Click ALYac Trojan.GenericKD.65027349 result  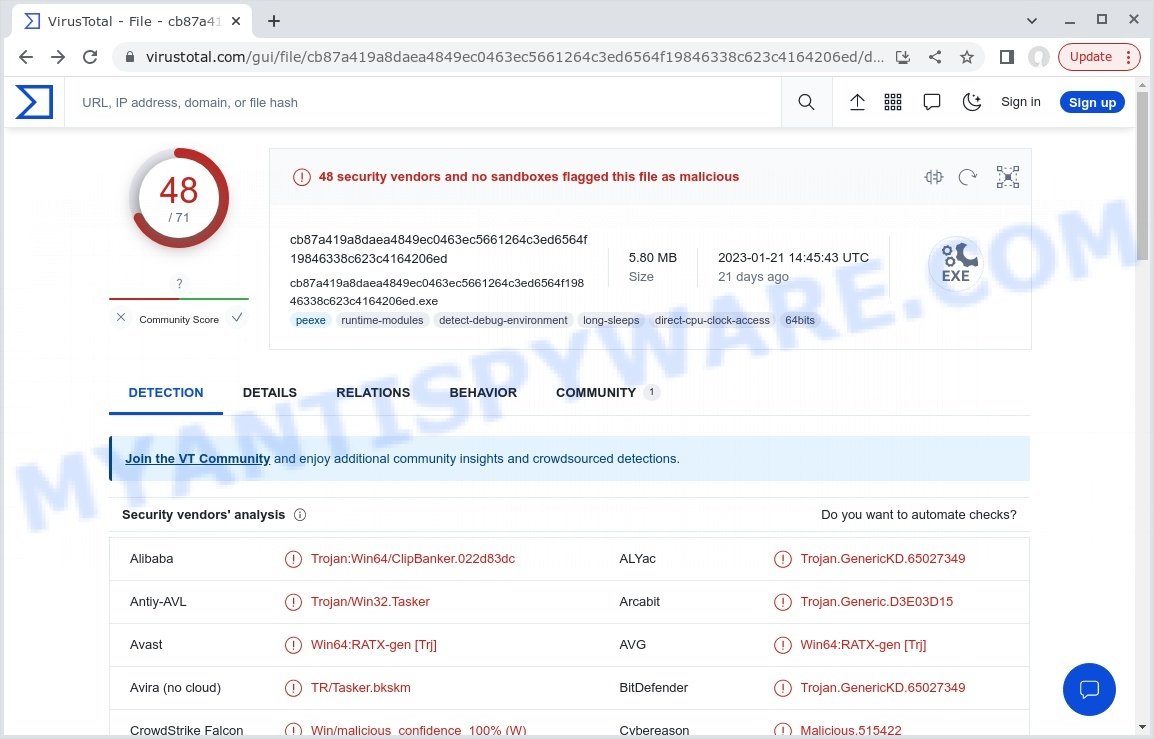pyautogui.click(x=882, y=559)
